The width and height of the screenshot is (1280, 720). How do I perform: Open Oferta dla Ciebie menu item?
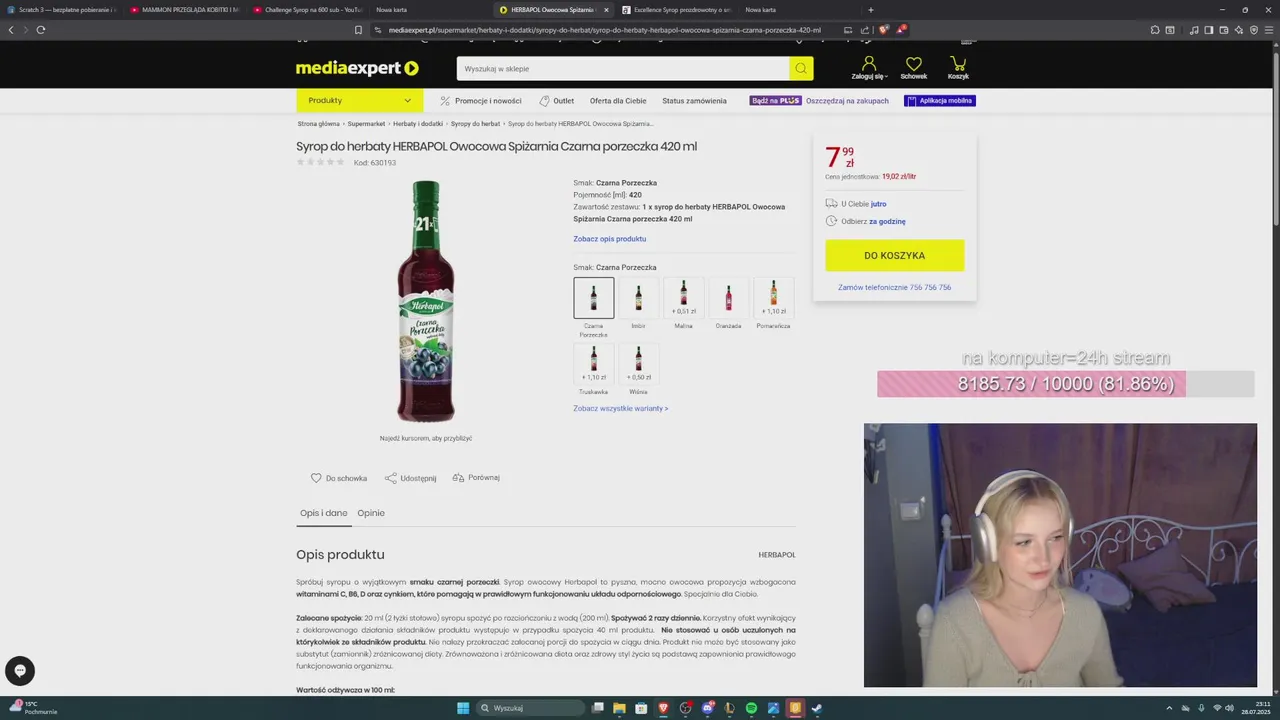point(618,101)
